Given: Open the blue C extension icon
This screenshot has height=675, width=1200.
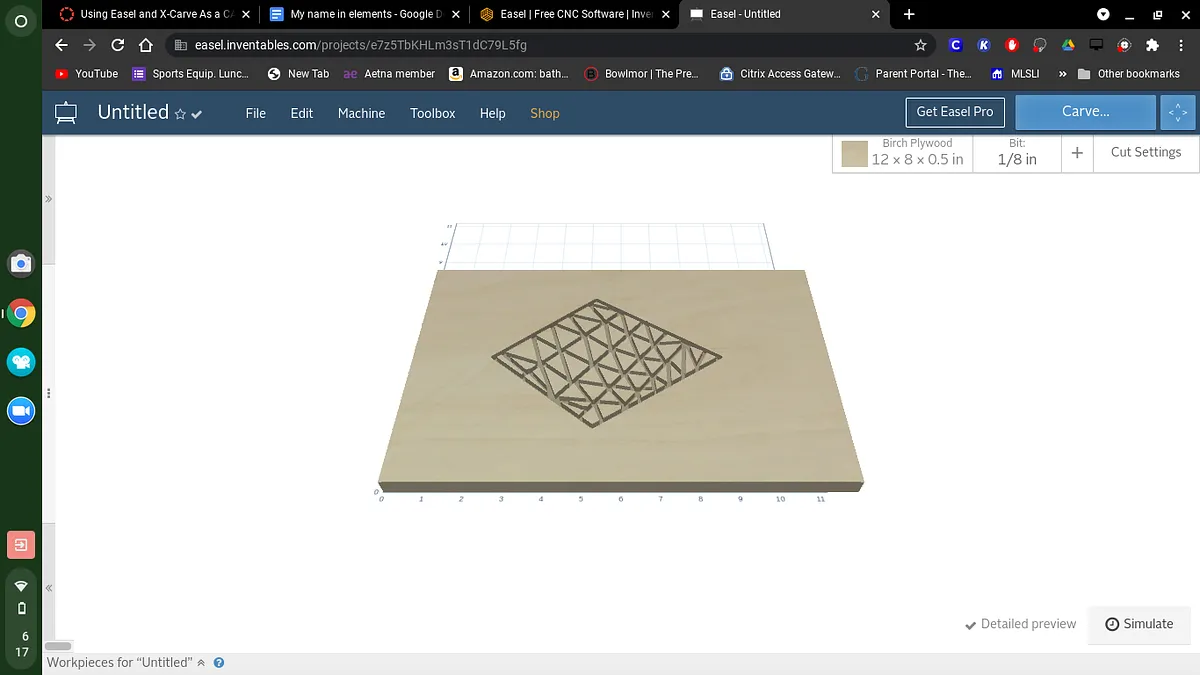Looking at the screenshot, I should click(956, 45).
